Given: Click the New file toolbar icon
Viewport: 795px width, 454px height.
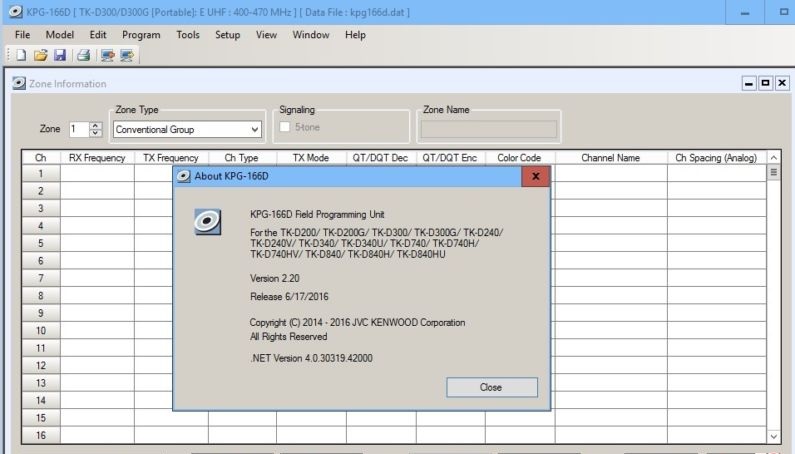Looking at the screenshot, I should tap(21, 55).
